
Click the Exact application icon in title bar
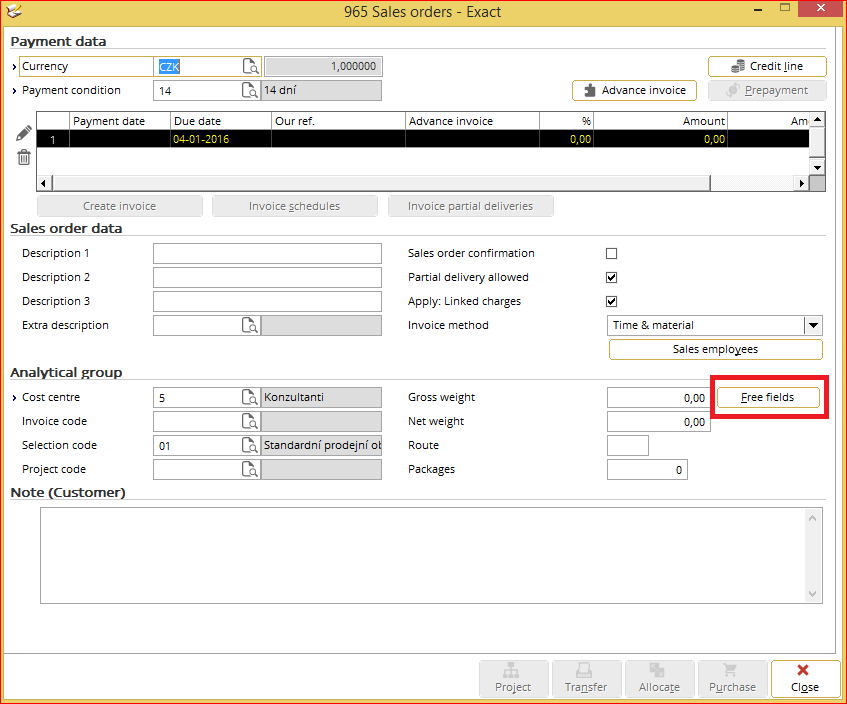tap(14, 11)
